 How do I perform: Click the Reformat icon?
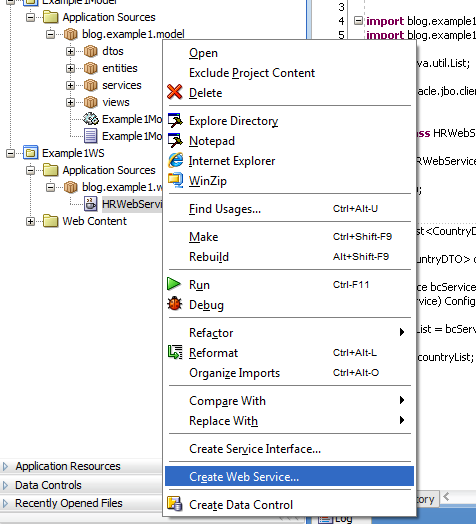175,352
